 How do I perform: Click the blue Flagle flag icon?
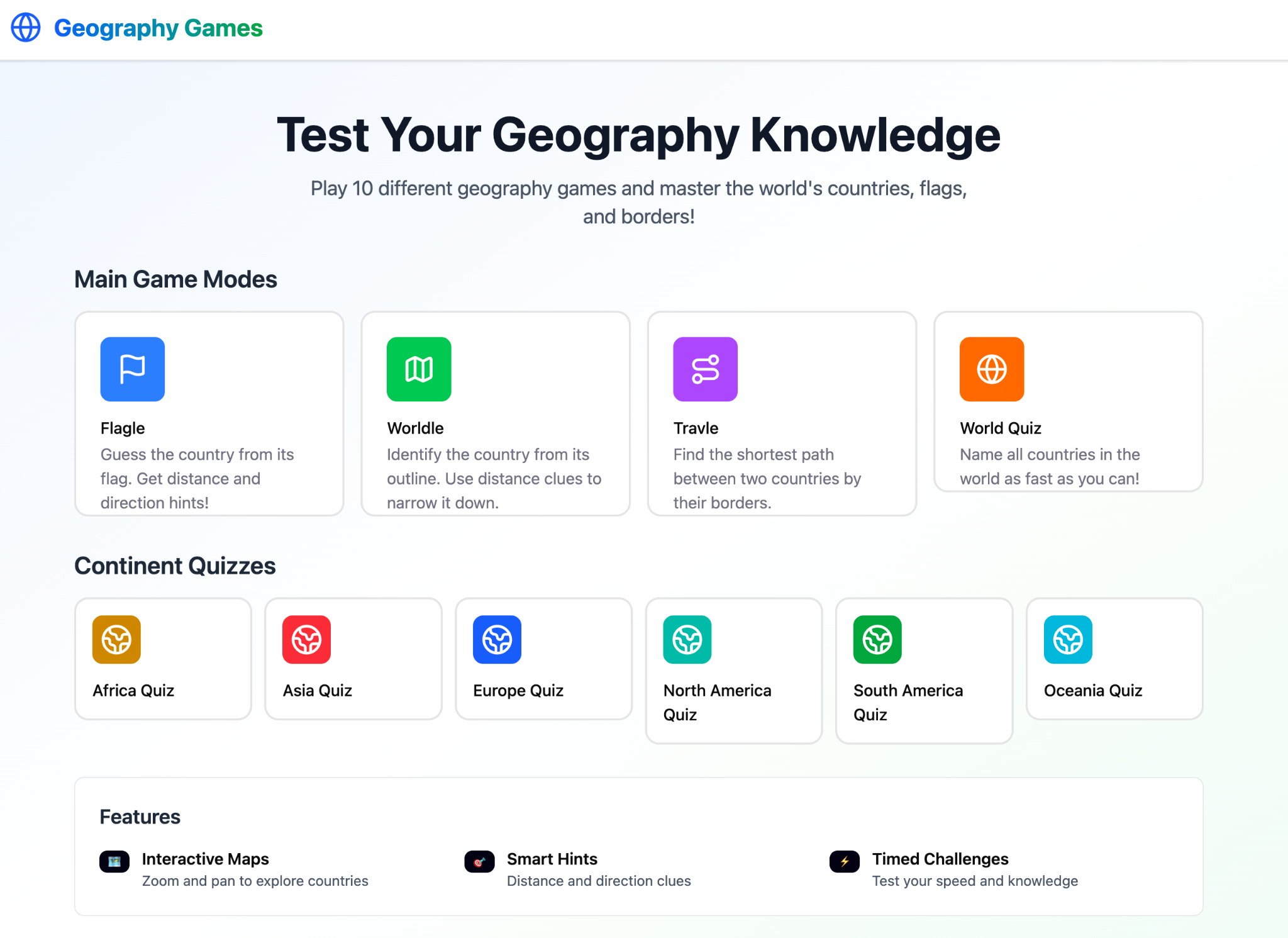(132, 369)
